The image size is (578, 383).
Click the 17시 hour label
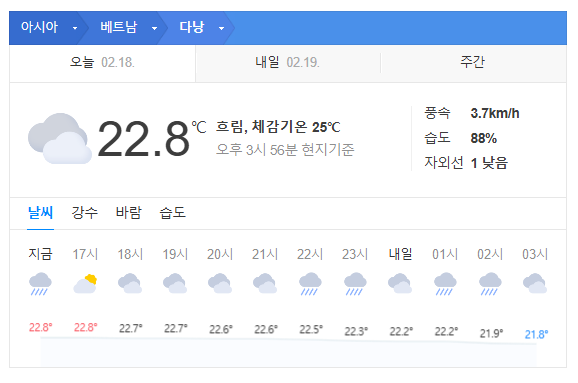85,254
